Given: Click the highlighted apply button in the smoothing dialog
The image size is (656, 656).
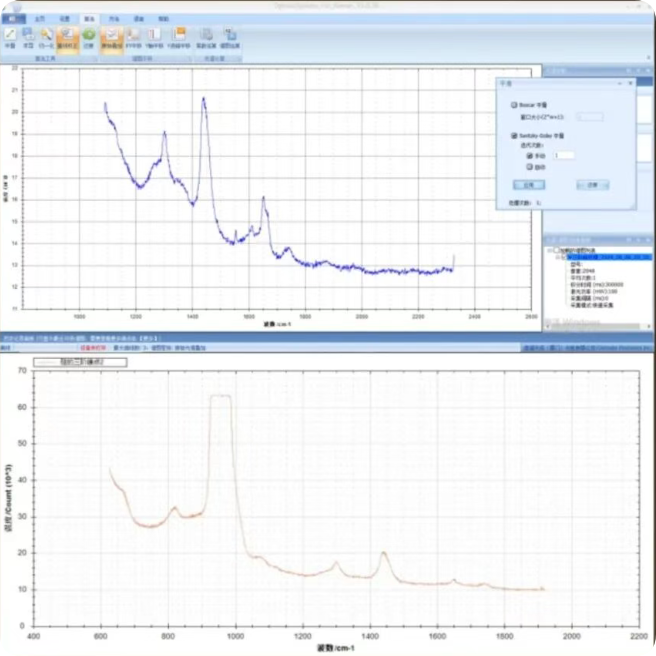Looking at the screenshot, I should pyautogui.click(x=529, y=185).
